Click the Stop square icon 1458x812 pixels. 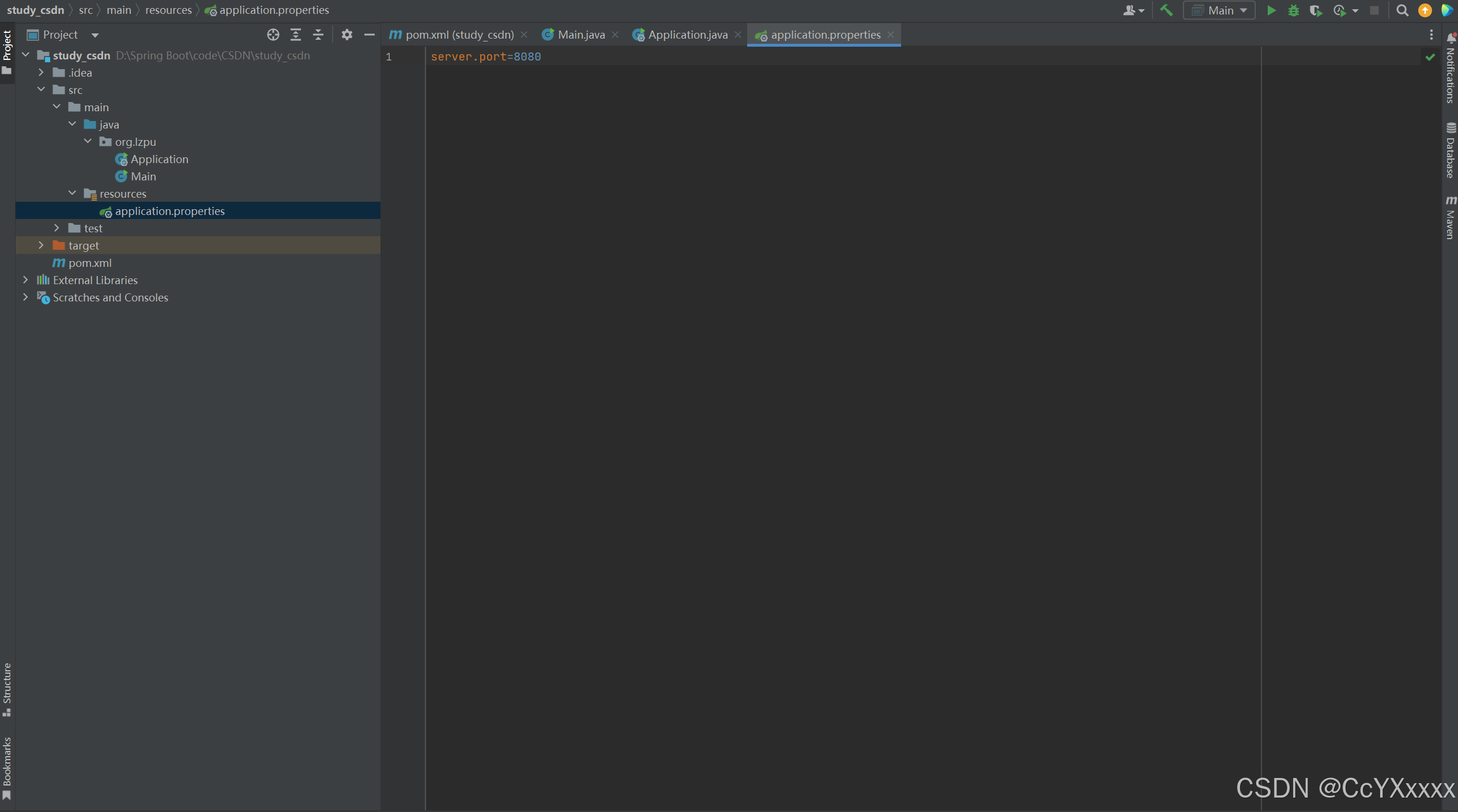point(1374,10)
